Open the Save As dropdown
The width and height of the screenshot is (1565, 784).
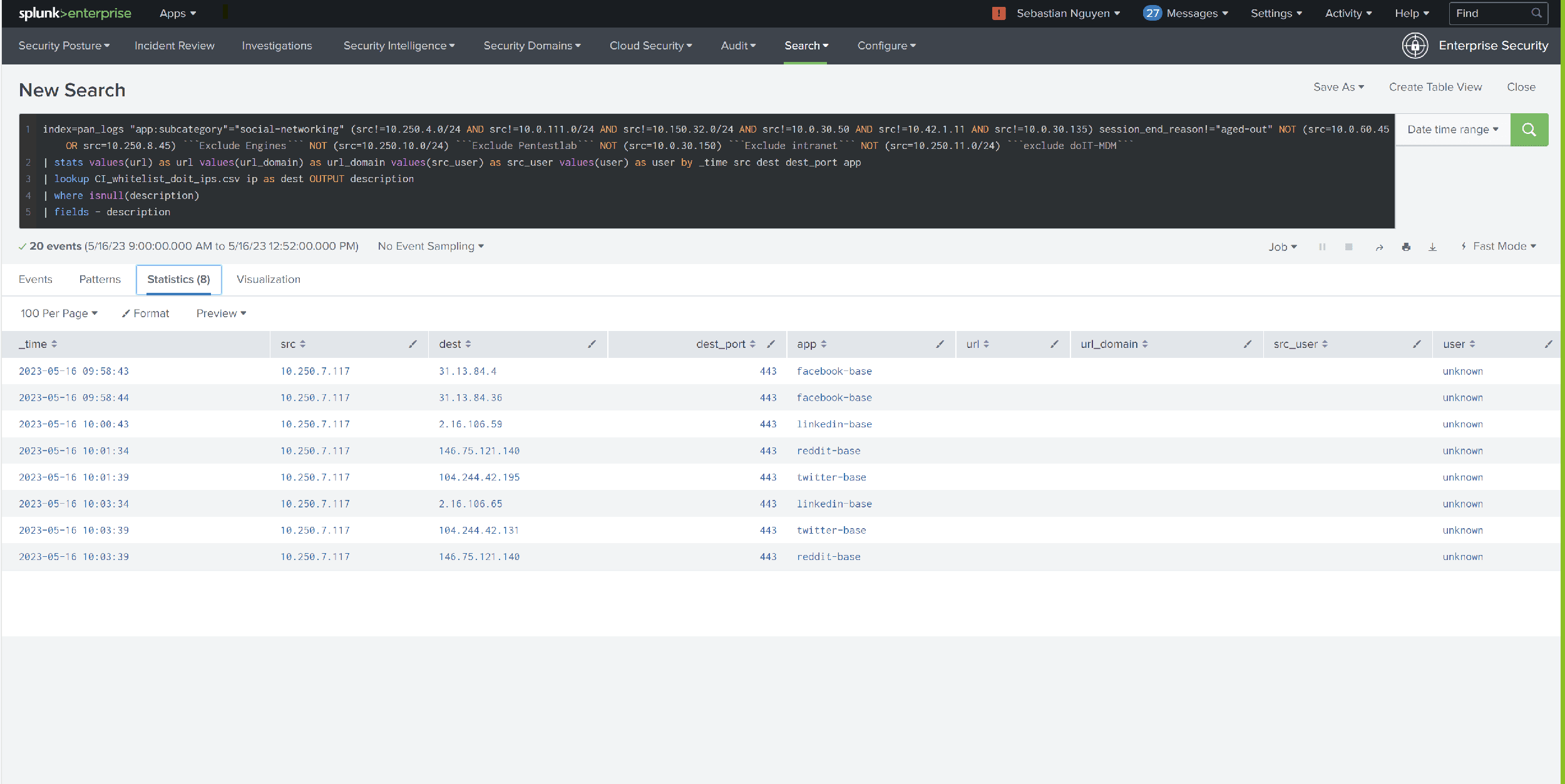[x=1338, y=87]
